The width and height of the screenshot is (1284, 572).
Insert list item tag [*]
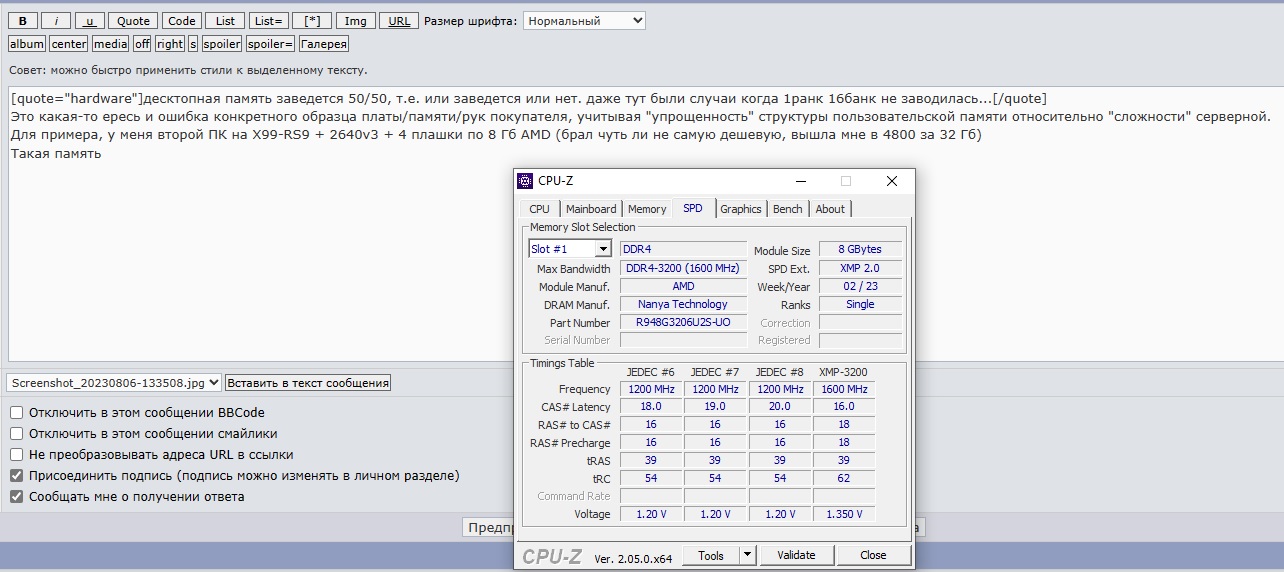(312, 21)
